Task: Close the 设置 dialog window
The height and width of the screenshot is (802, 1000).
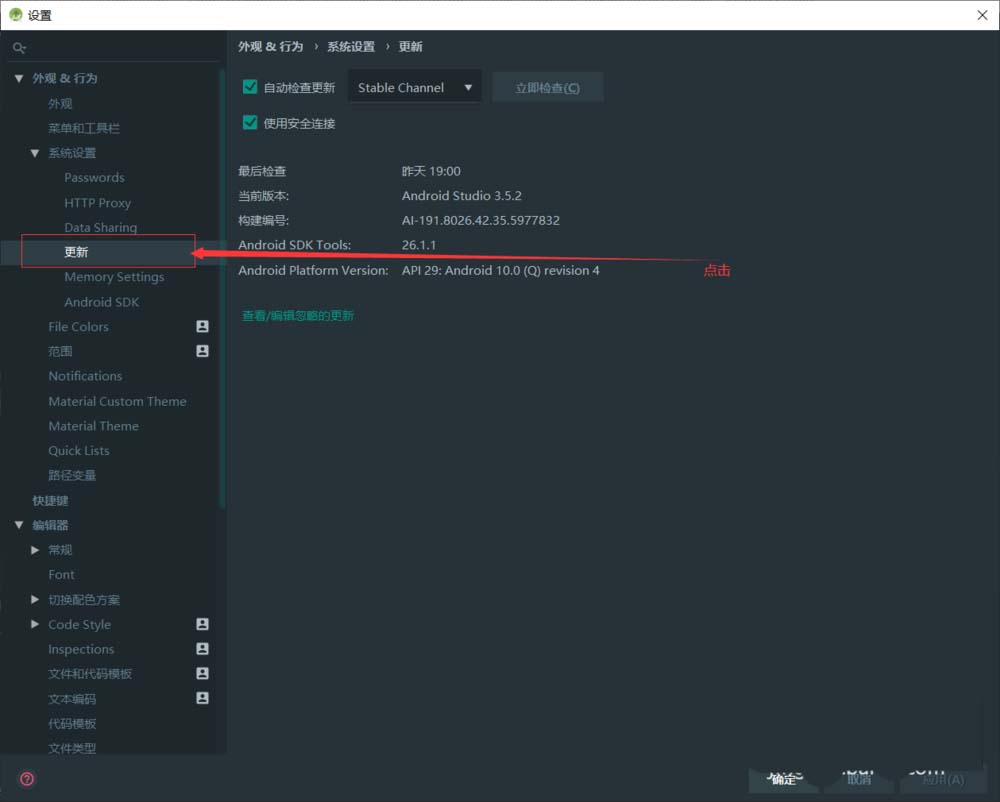Action: [982, 15]
